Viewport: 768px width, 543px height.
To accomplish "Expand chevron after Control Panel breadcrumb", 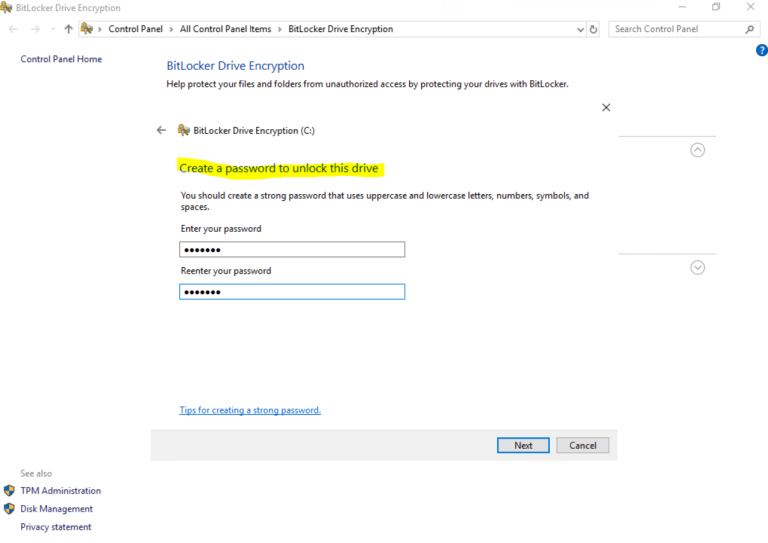I will pyautogui.click(x=171, y=29).
